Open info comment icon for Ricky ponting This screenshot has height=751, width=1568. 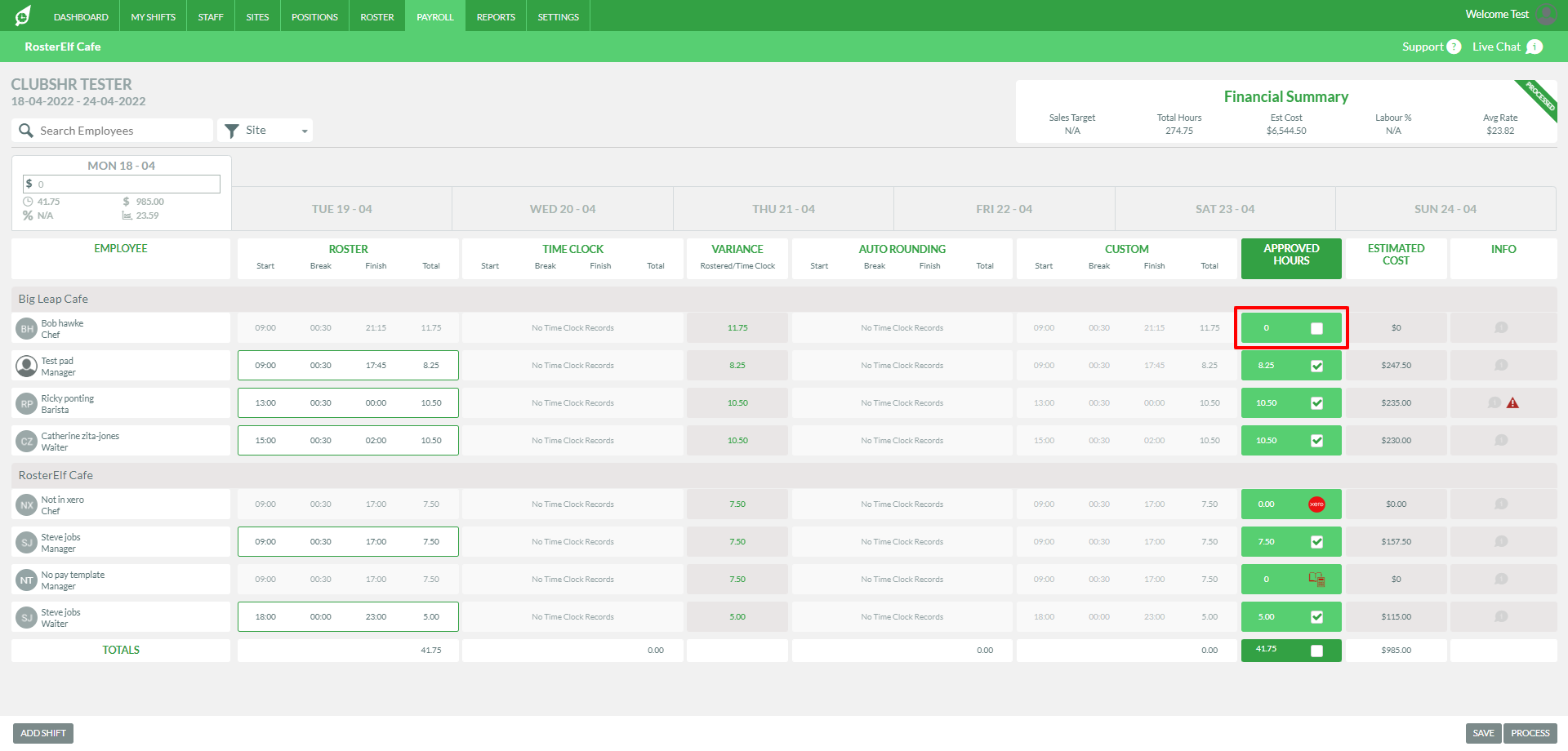tap(1494, 402)
